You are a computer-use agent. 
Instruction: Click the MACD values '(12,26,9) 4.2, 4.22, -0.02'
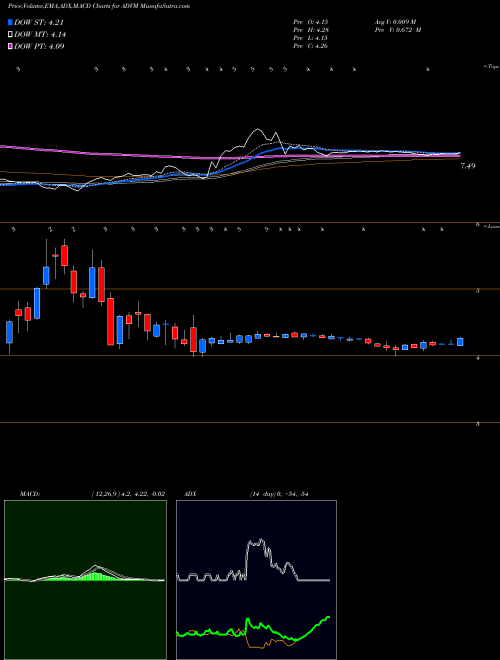point(128,494)
